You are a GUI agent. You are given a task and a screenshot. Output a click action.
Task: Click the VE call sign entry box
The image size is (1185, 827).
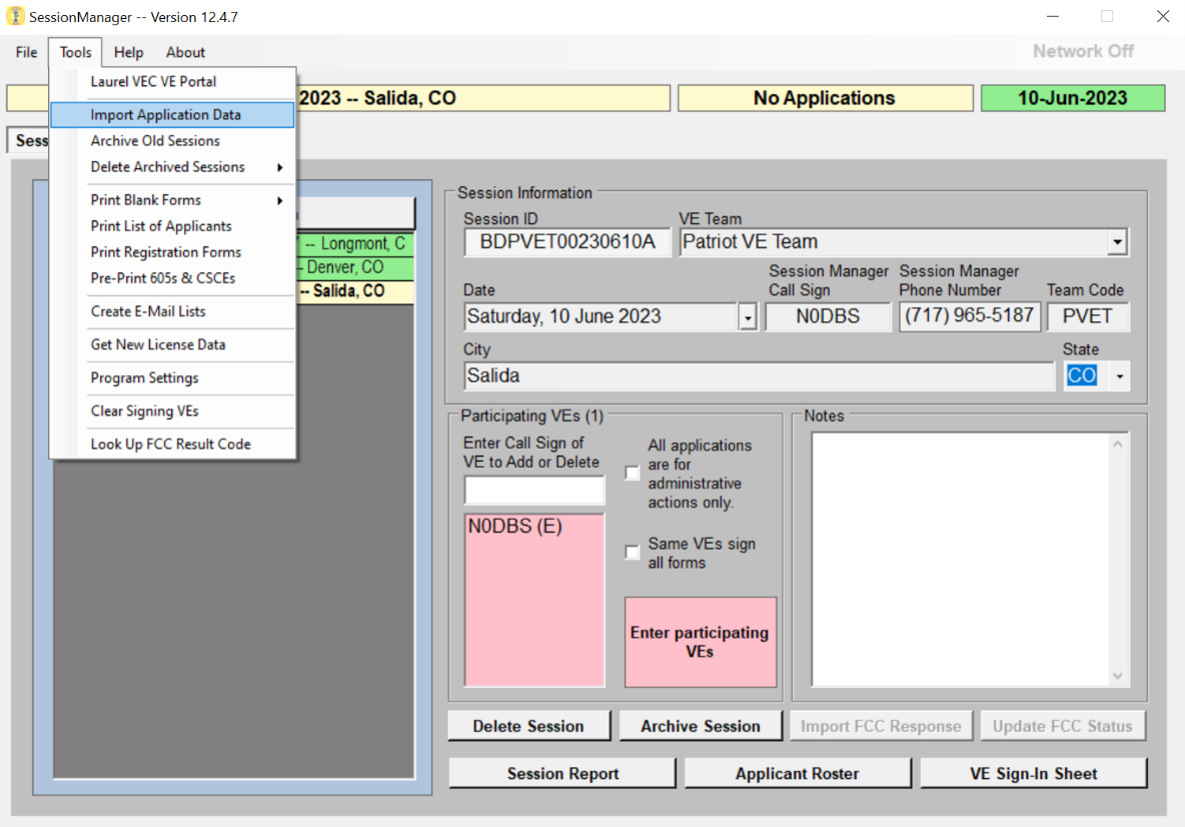[x=534, y=490]
